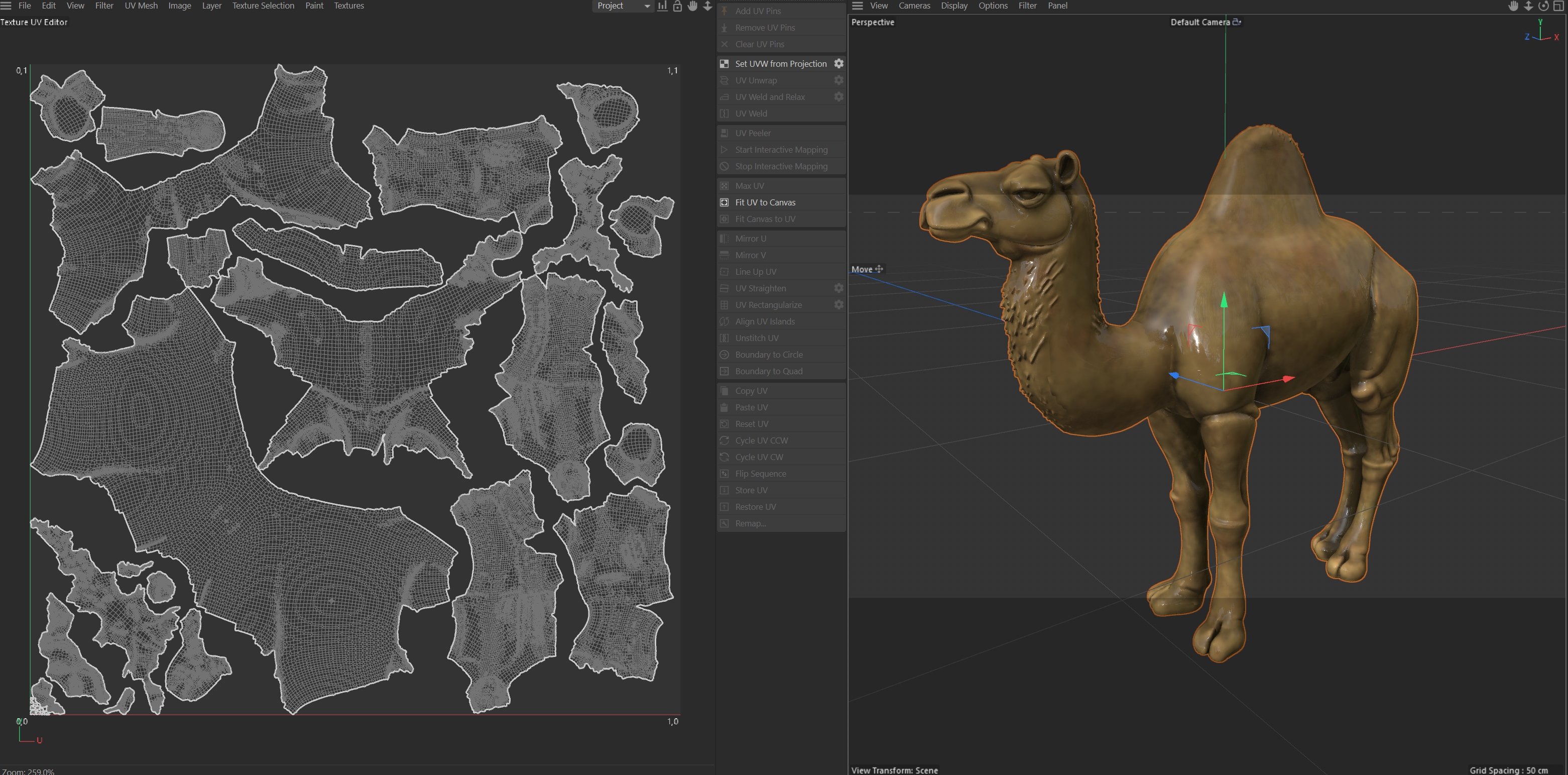
Task: Open the Texture Selection menu
Action: click(263, 6)
